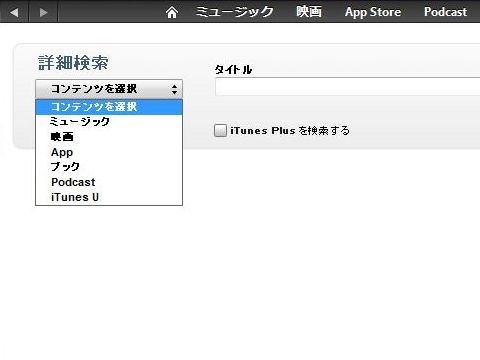Go forward with the right arrow button
This screenshot has height=360, width=480.
[x=44, y=12]
